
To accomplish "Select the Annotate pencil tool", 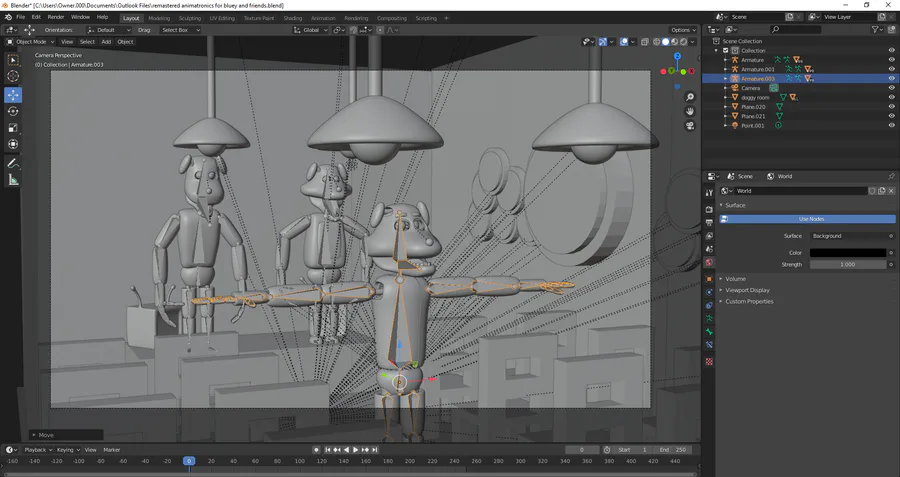I will click(x=13, y=164).
